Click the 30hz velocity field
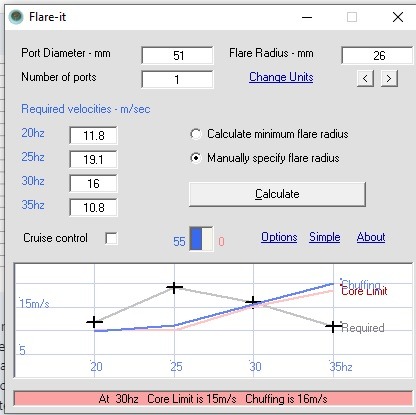The height and width of the screenshot is (415, 416). (x=93, y=183)
